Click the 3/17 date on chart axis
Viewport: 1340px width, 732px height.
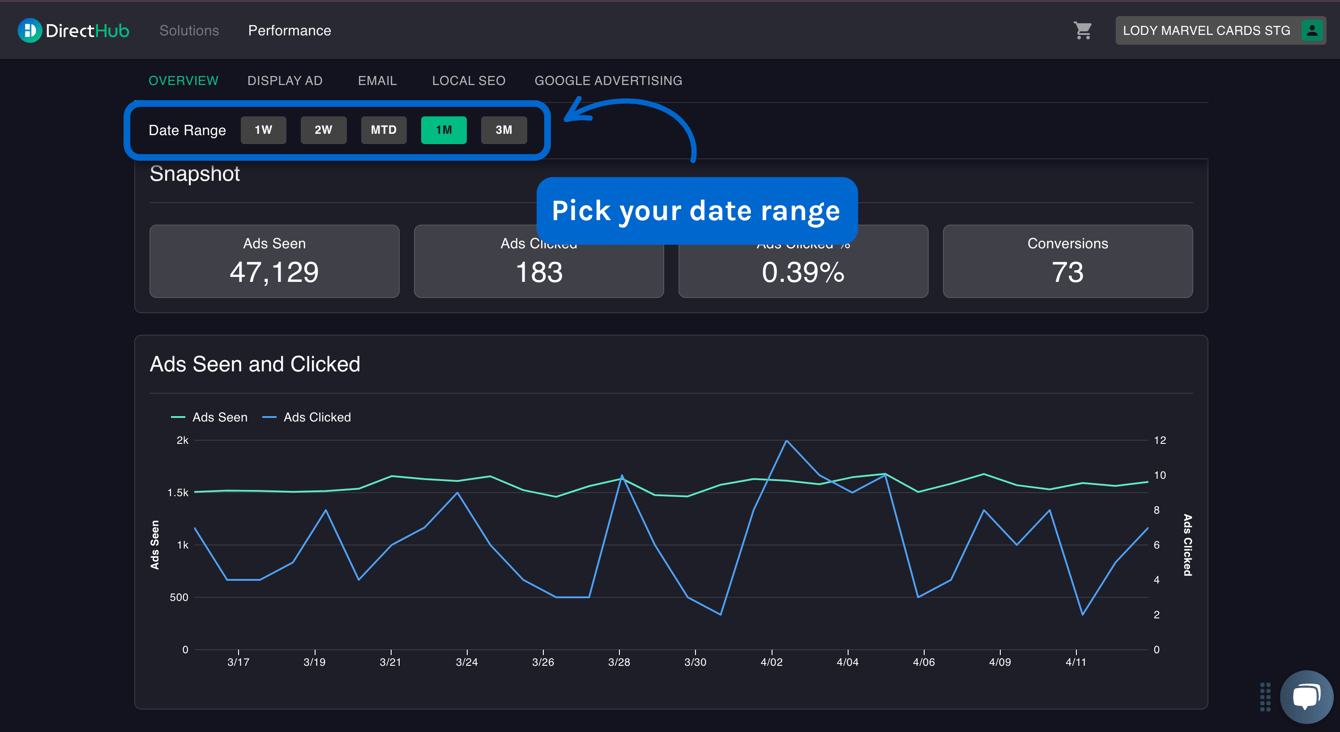pyautogui.click(x=238, y=662)
